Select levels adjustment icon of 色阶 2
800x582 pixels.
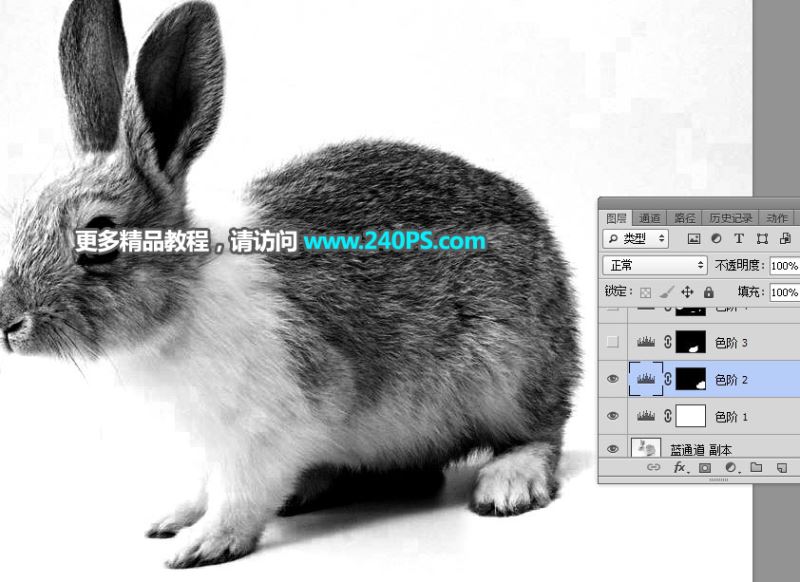646,379
